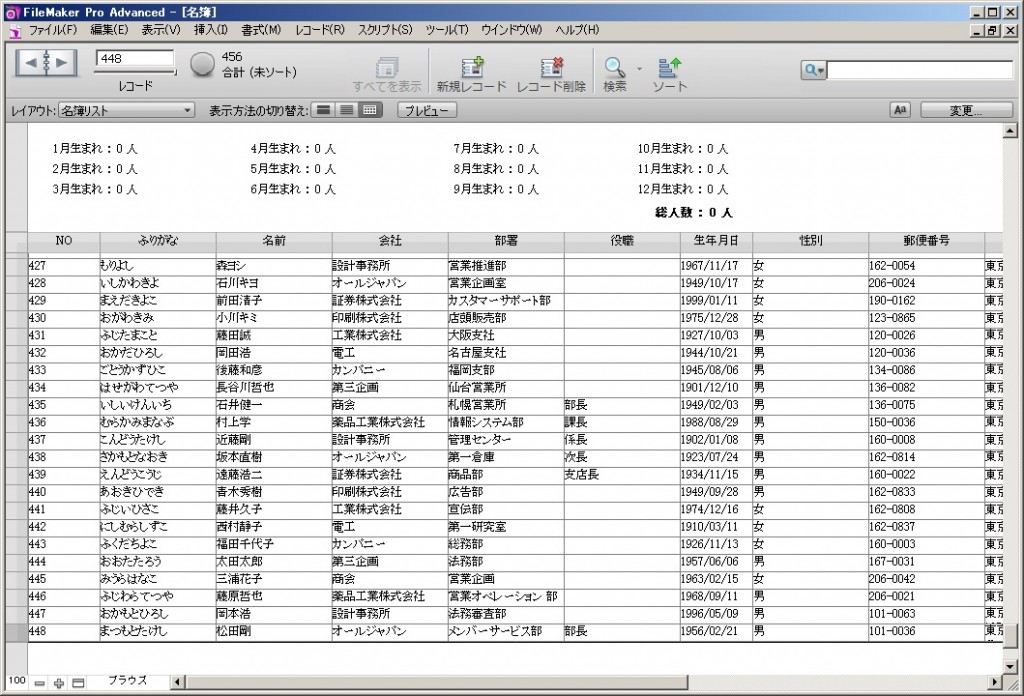Open the レコード menu
The image size is (1024, 696).
coord(318,30)
